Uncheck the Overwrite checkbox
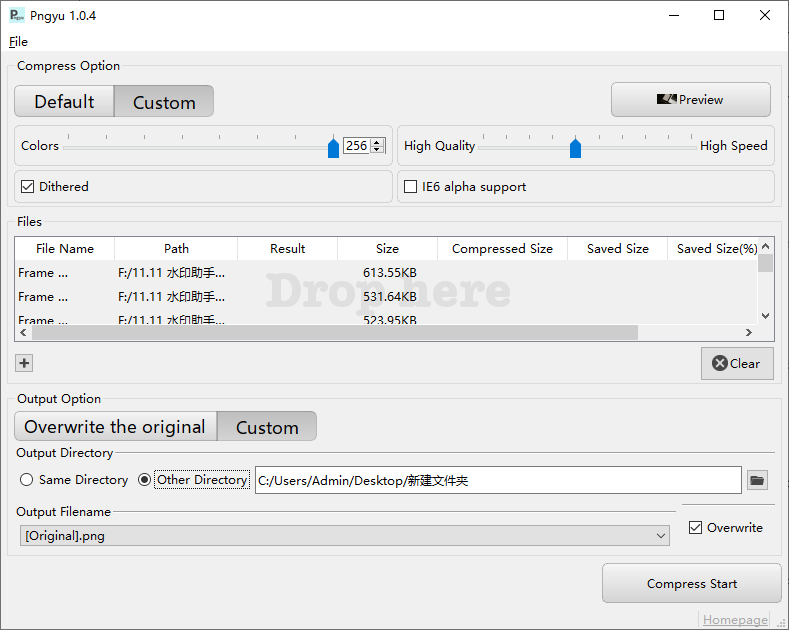 click(x=696, y=528)
